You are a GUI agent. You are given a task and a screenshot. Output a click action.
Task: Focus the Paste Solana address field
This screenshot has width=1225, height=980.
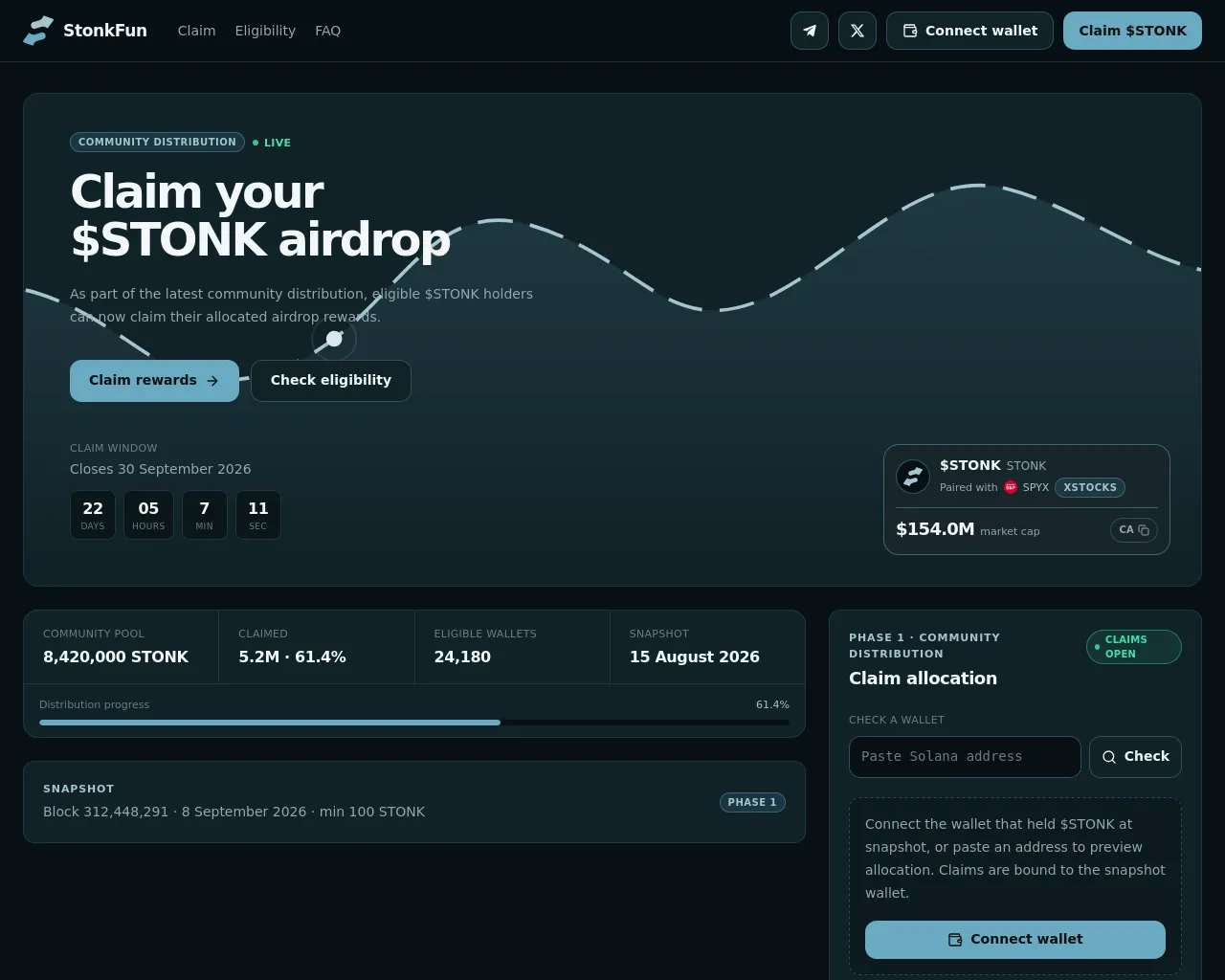tap(965, 757)
